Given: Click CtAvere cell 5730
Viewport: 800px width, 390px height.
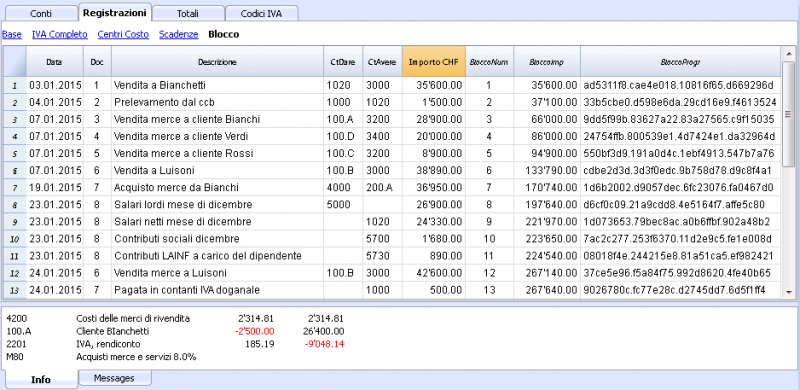Looking at the screenshot, I should point(382,256).
